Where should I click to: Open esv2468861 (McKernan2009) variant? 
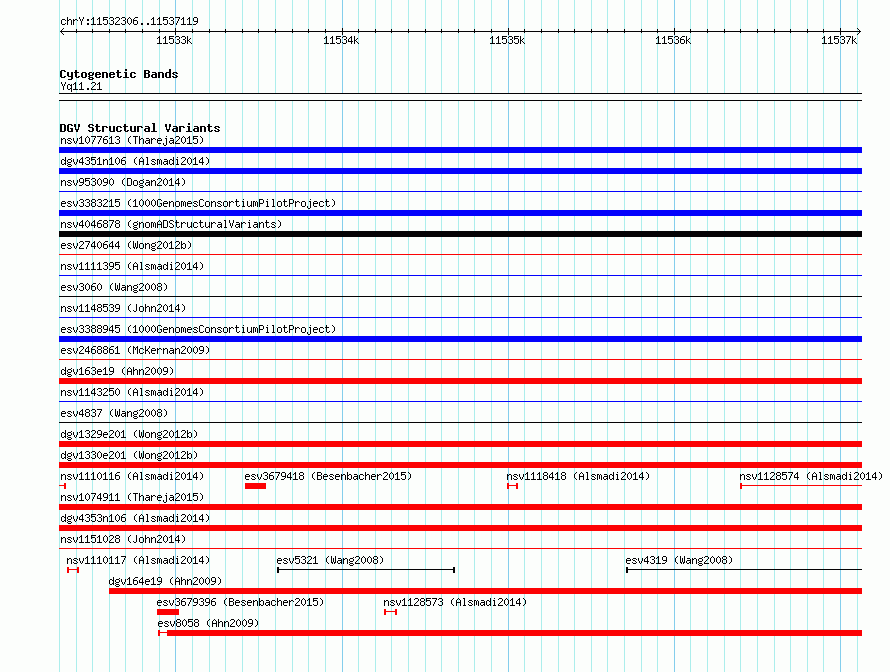(x=135, y=350)
